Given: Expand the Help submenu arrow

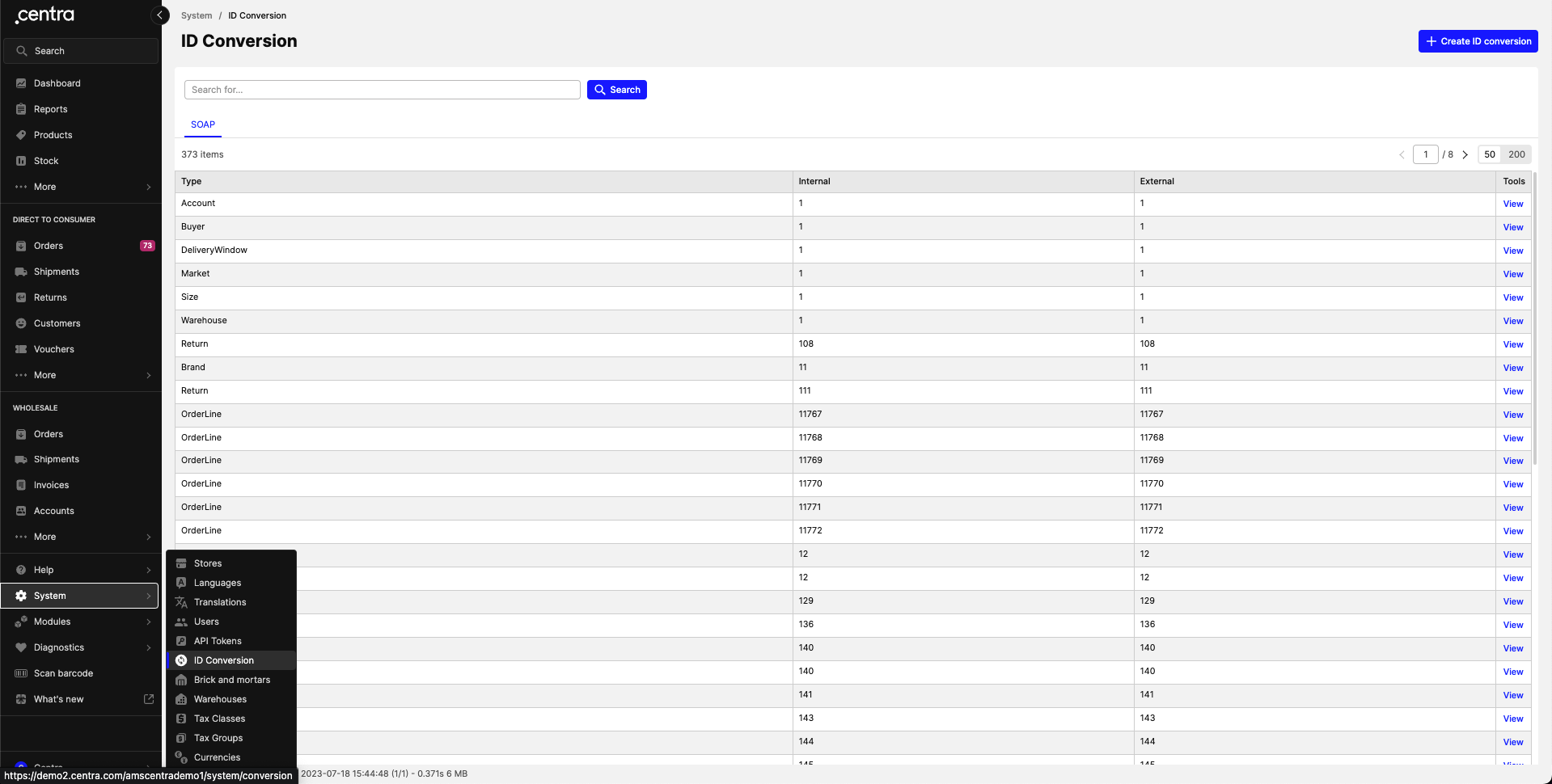Looking at the screenshot, I should point(149,570).
